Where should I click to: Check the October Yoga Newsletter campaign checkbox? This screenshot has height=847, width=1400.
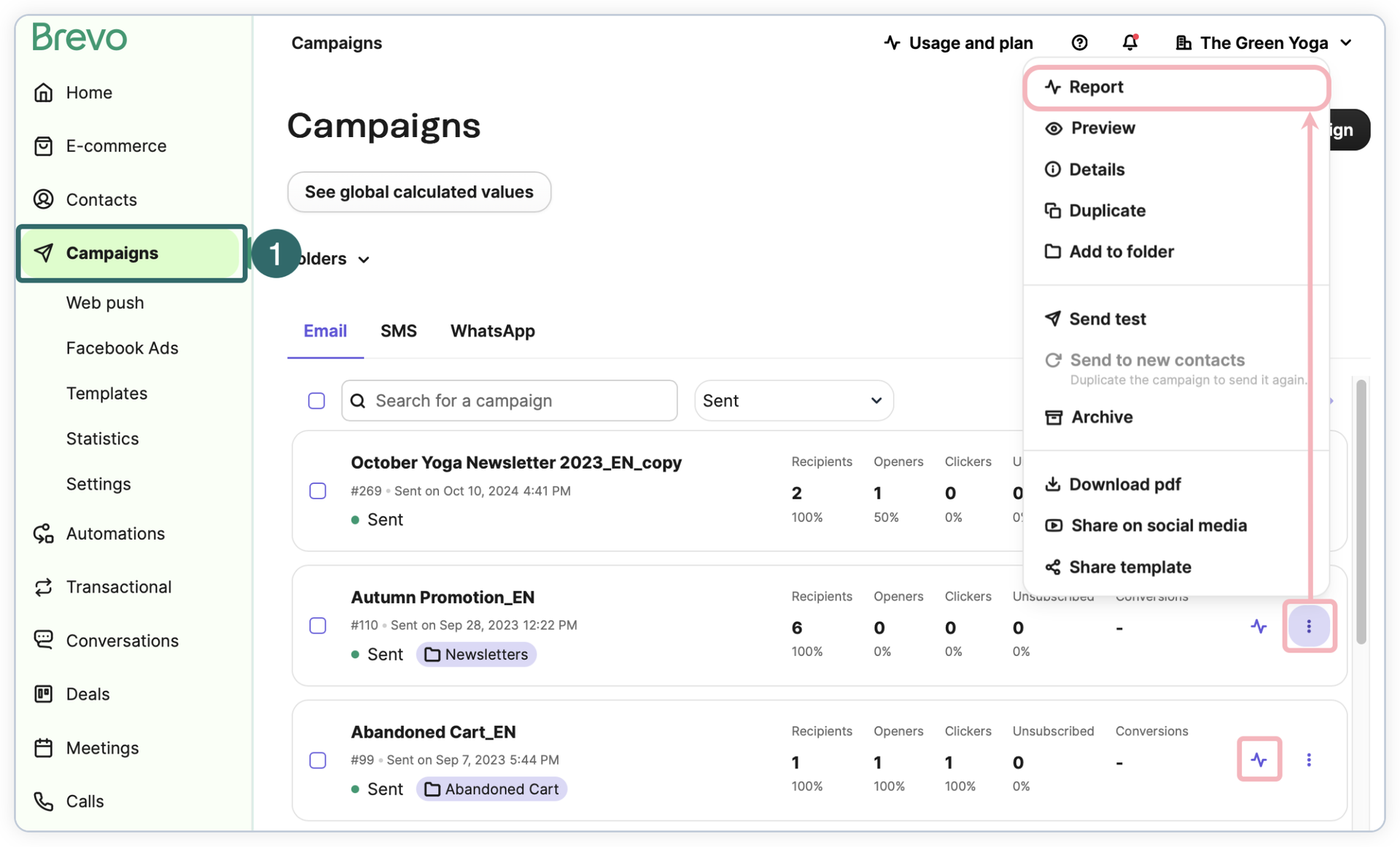coord(318,491)
